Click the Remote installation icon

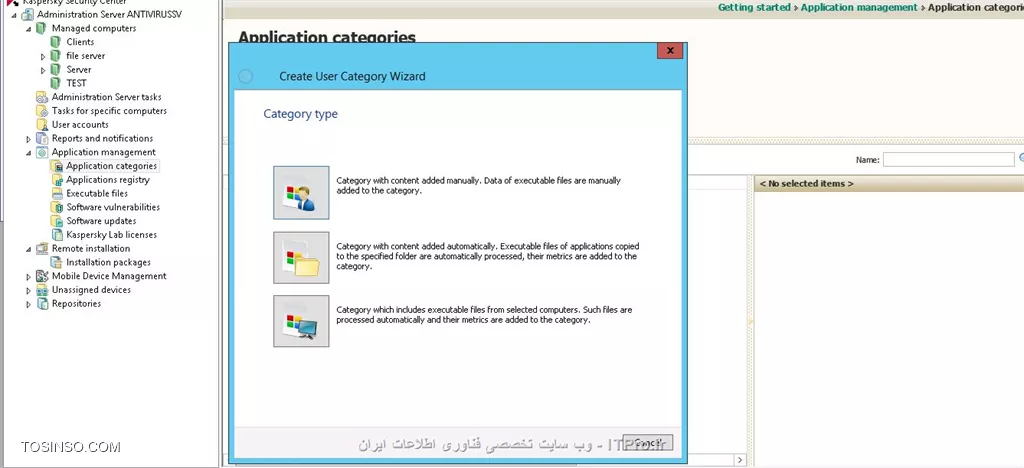pyautogui.click(x=42, y=248)
